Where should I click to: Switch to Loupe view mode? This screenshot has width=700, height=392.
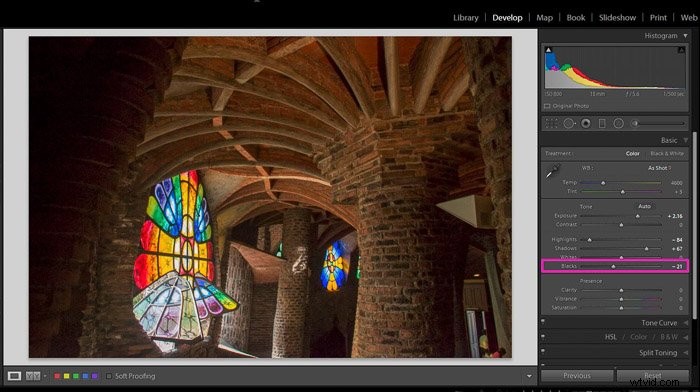click(14, 376)
